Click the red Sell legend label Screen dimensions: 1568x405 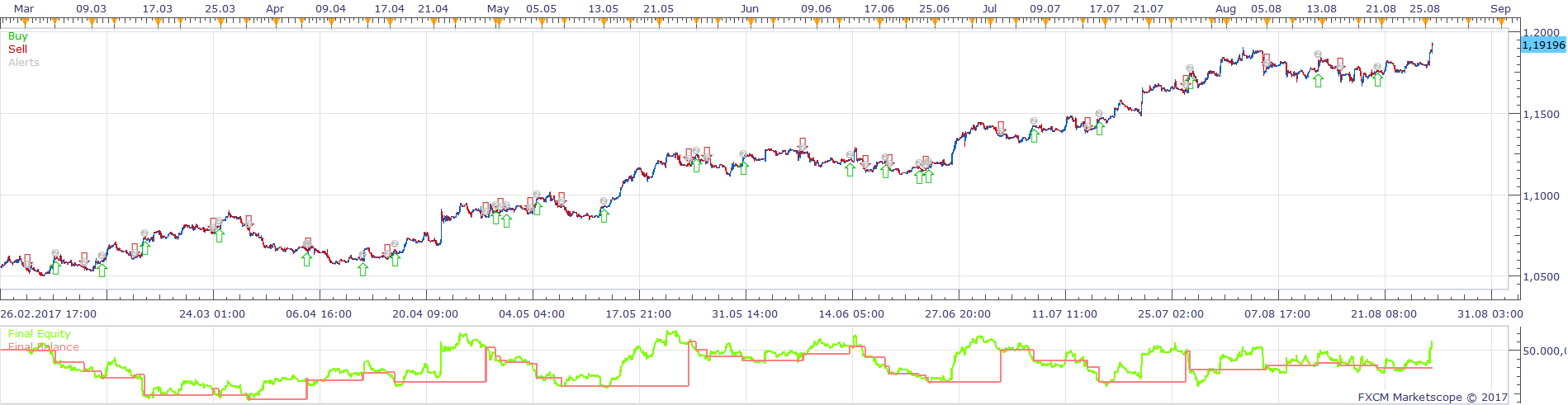point(17,49)
